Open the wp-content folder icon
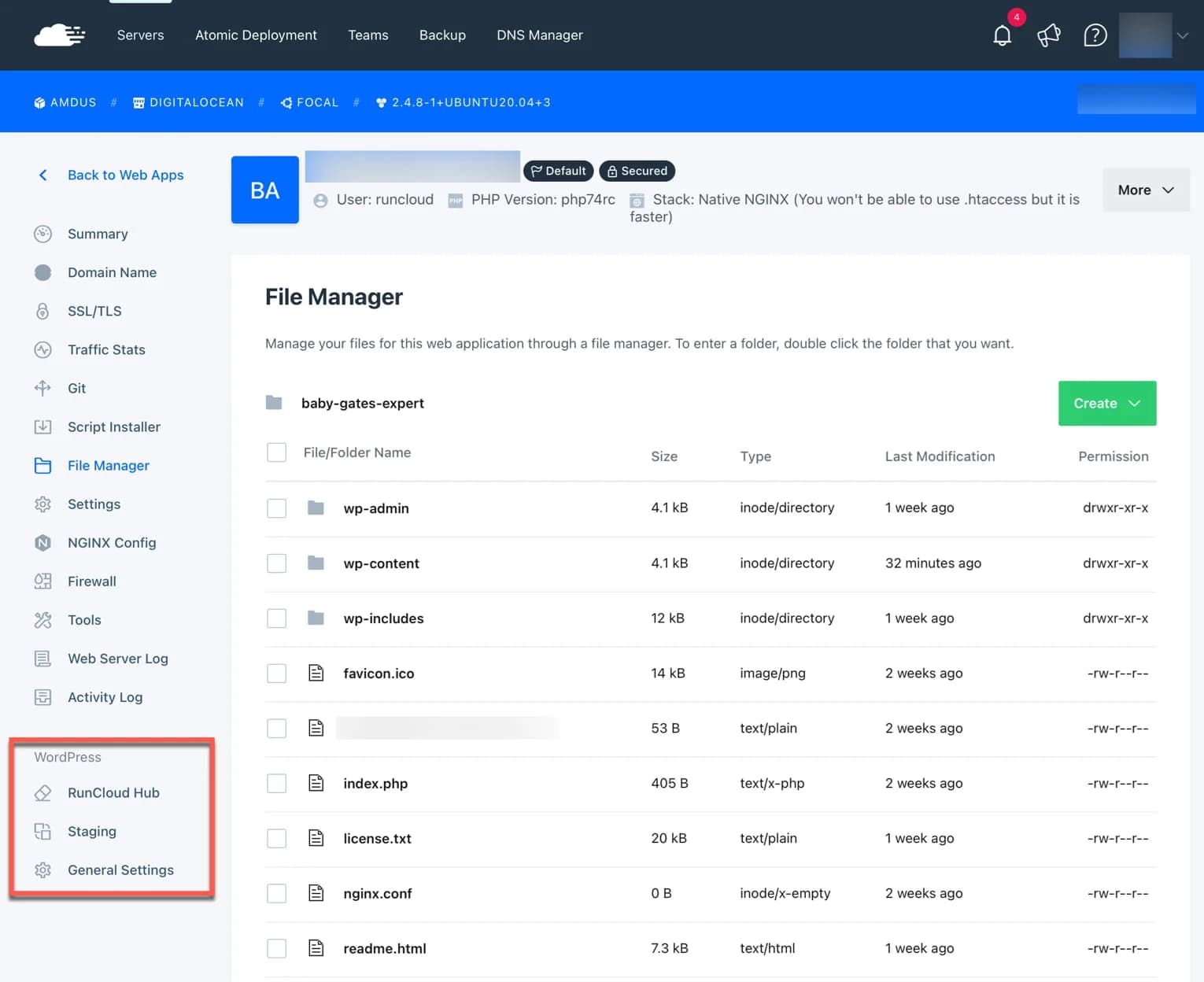Viewport: 1204px width, 982px height. click(316, 563)
